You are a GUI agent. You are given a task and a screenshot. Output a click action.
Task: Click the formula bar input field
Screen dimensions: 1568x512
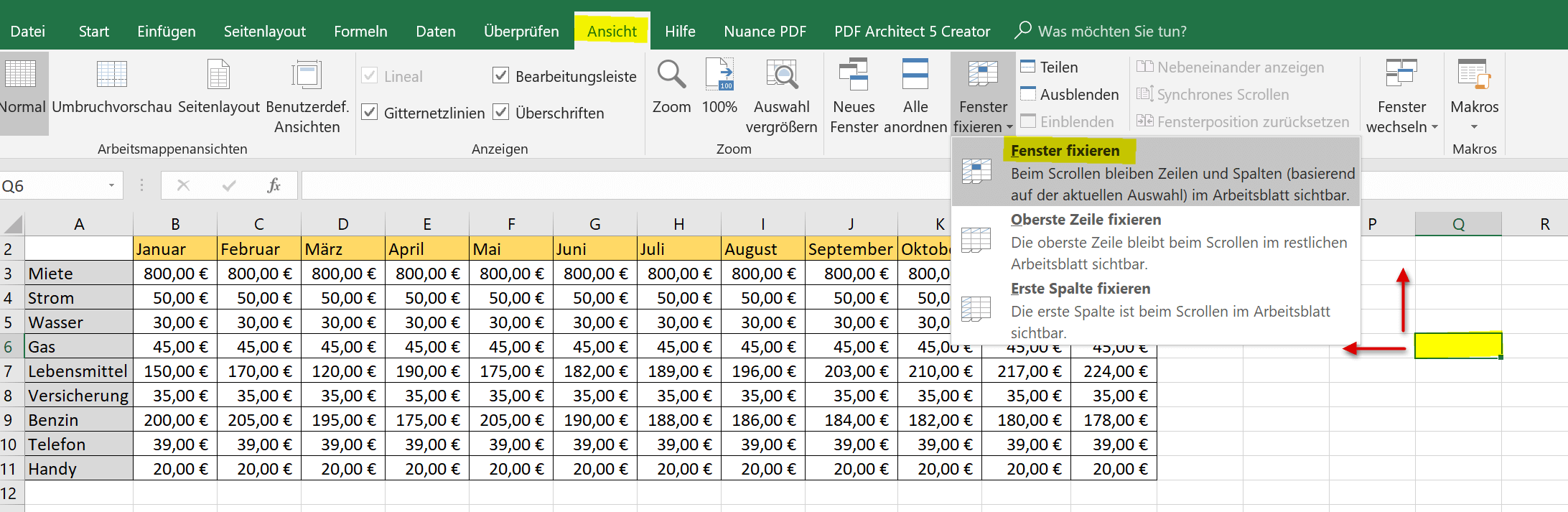(x=625, y=186)
